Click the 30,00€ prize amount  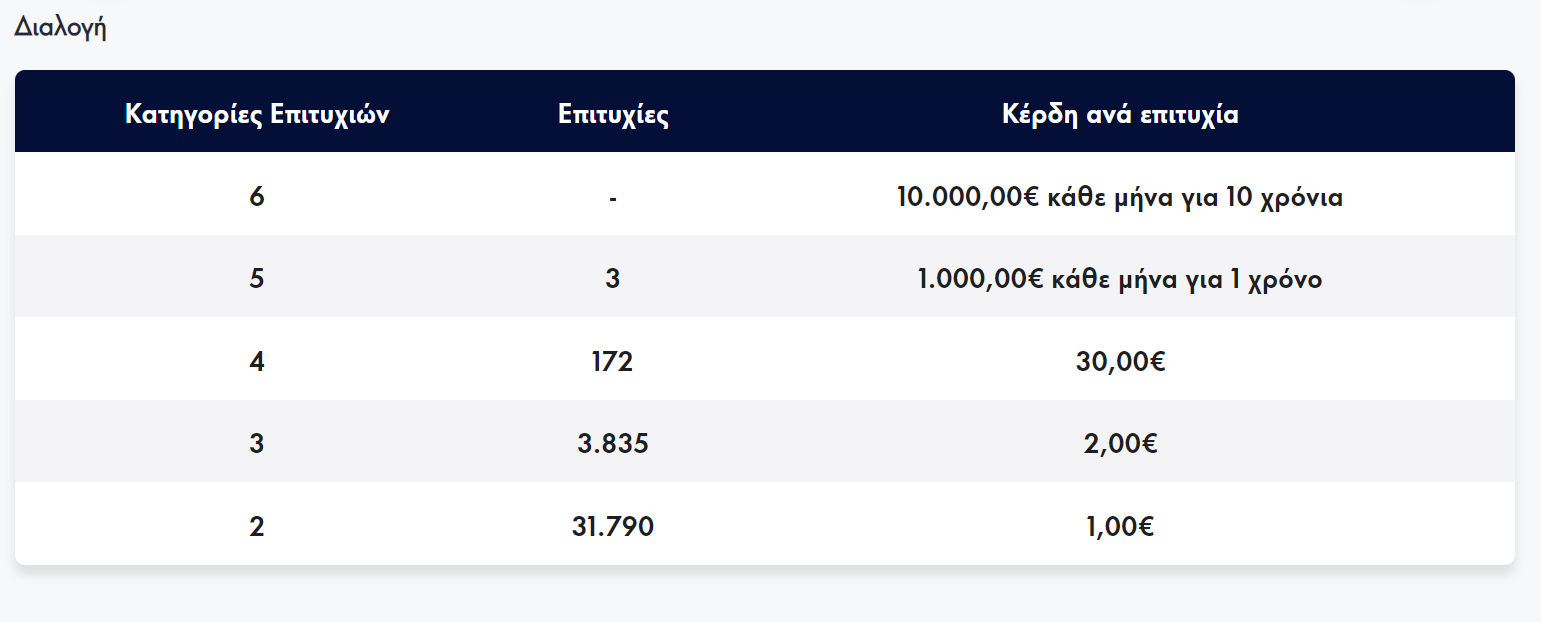tap(1120, 361)
